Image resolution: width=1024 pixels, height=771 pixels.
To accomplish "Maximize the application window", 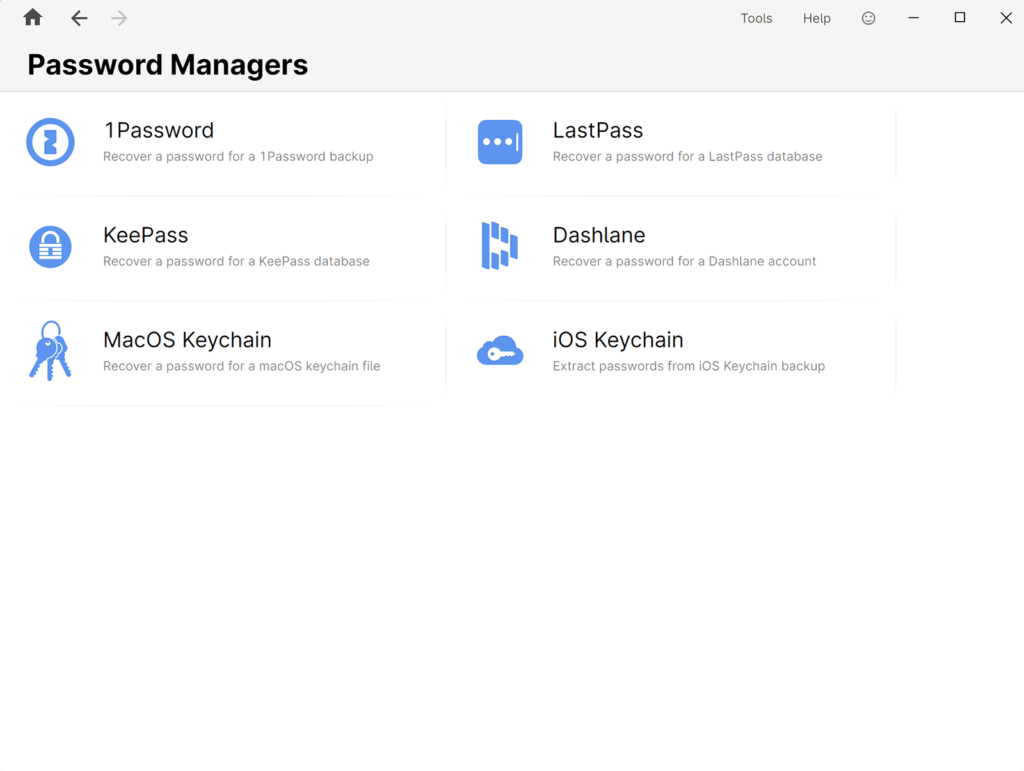I will coord(960,18).
